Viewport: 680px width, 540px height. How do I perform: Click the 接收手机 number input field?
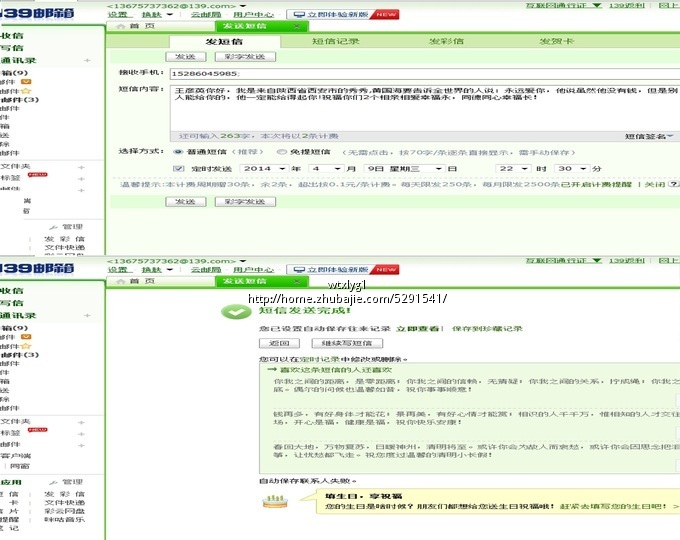(x=425, y=73)
